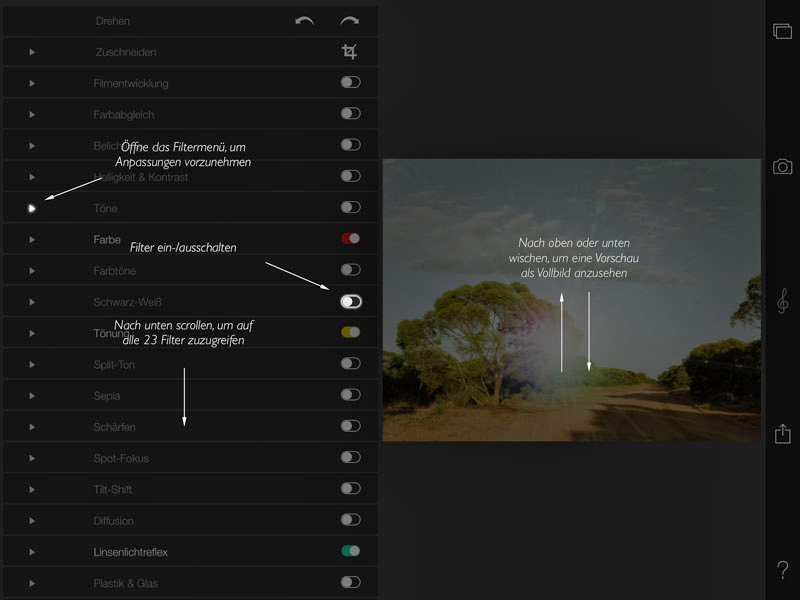The width and height of the screenshot is (800, 600).
Task: Enable Sepia filter switch
Action: point(351,394)
